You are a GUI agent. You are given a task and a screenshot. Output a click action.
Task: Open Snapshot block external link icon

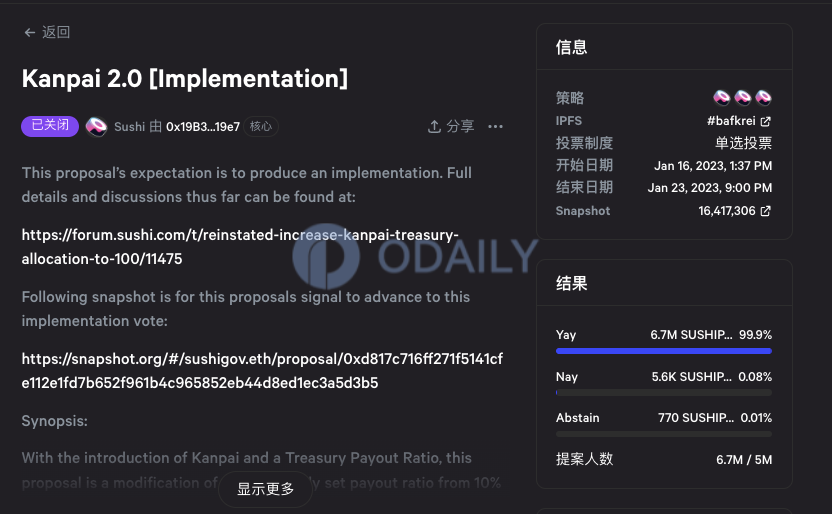click(x=766, y=211)
